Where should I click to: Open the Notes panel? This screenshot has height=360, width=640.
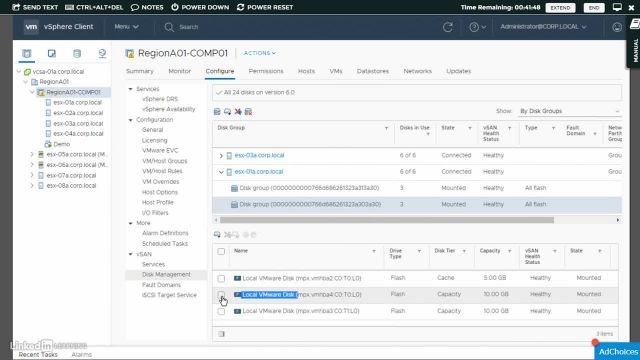tap(147, 7)
